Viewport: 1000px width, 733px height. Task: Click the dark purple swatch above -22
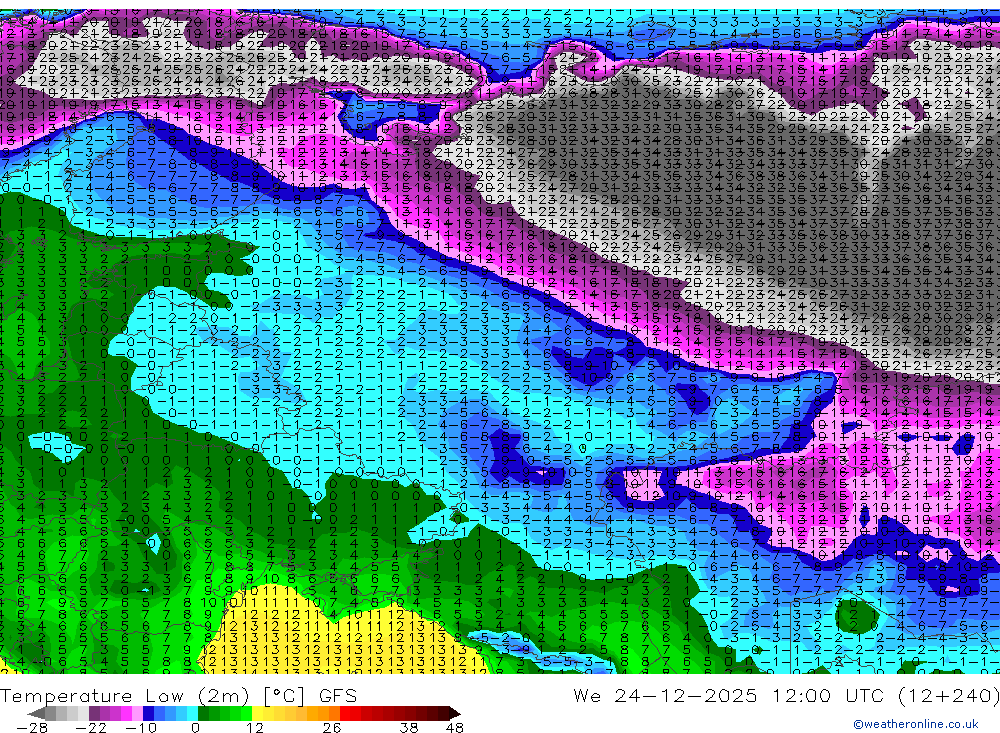tap(94, 713)
